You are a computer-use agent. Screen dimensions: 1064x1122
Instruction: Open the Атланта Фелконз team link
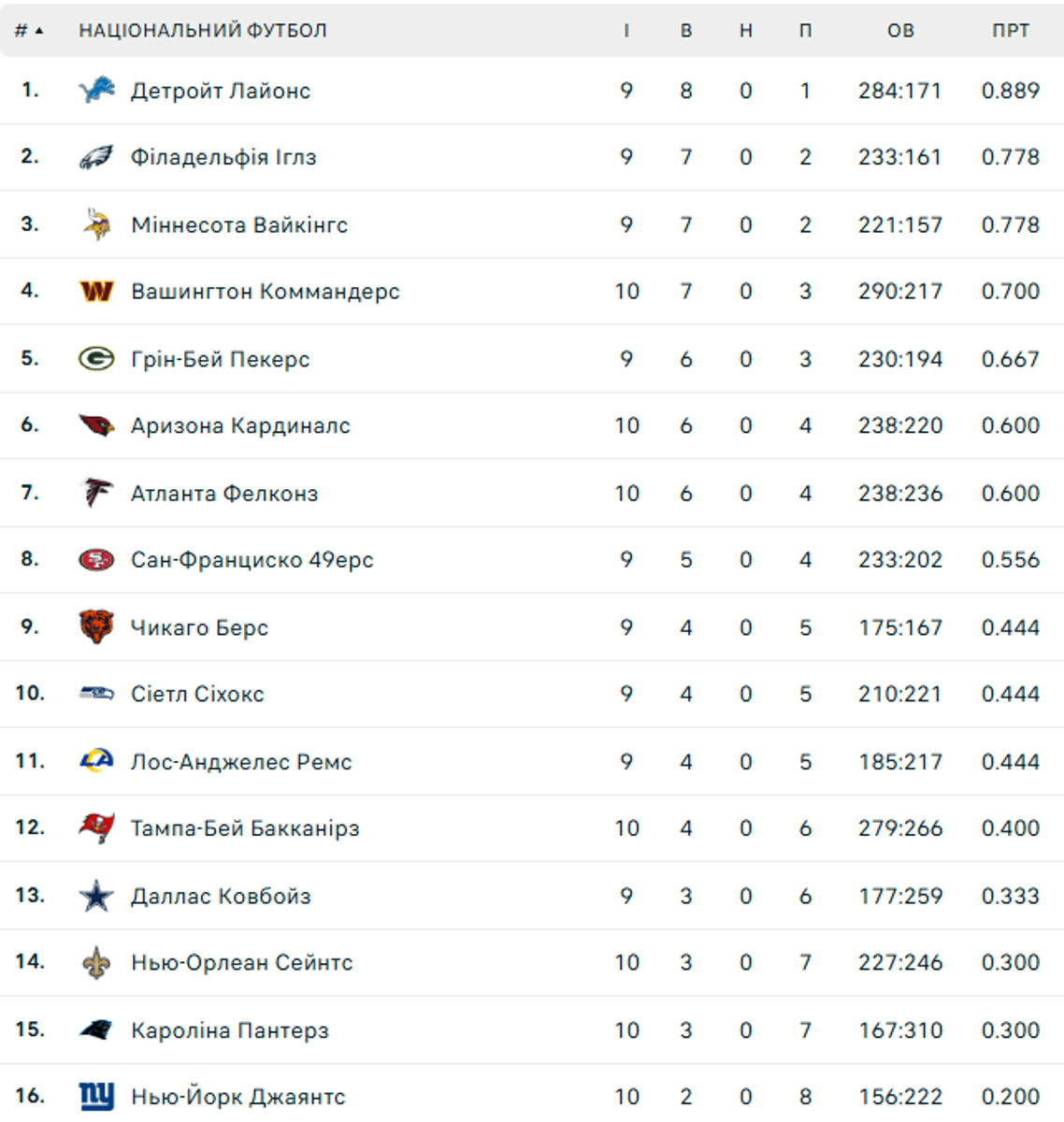224,494
